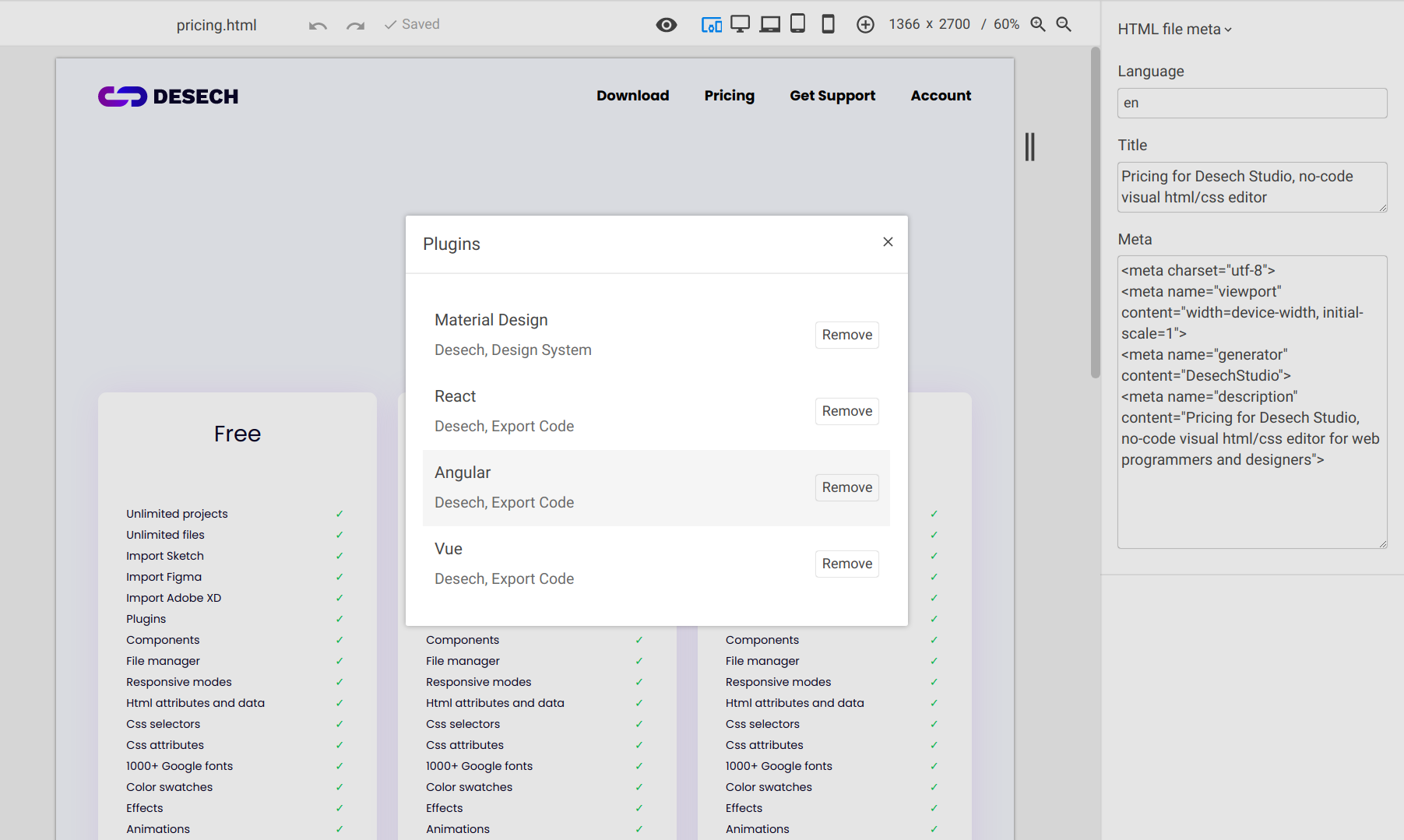The width and height of the screenshot is (1404, 840).
Task: Open the Get Support nav link
Action: 832,96
